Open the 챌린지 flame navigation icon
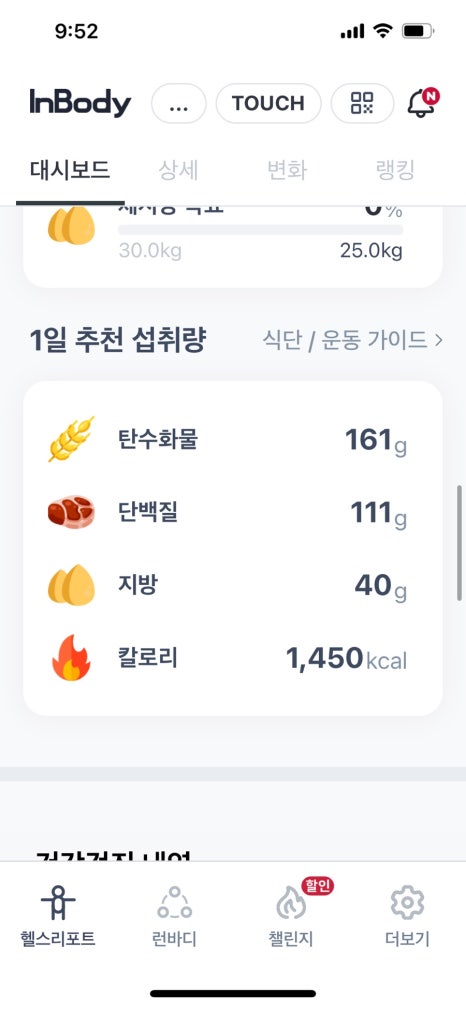Viewport: 466px width, 1009px height. coord(291,903)
